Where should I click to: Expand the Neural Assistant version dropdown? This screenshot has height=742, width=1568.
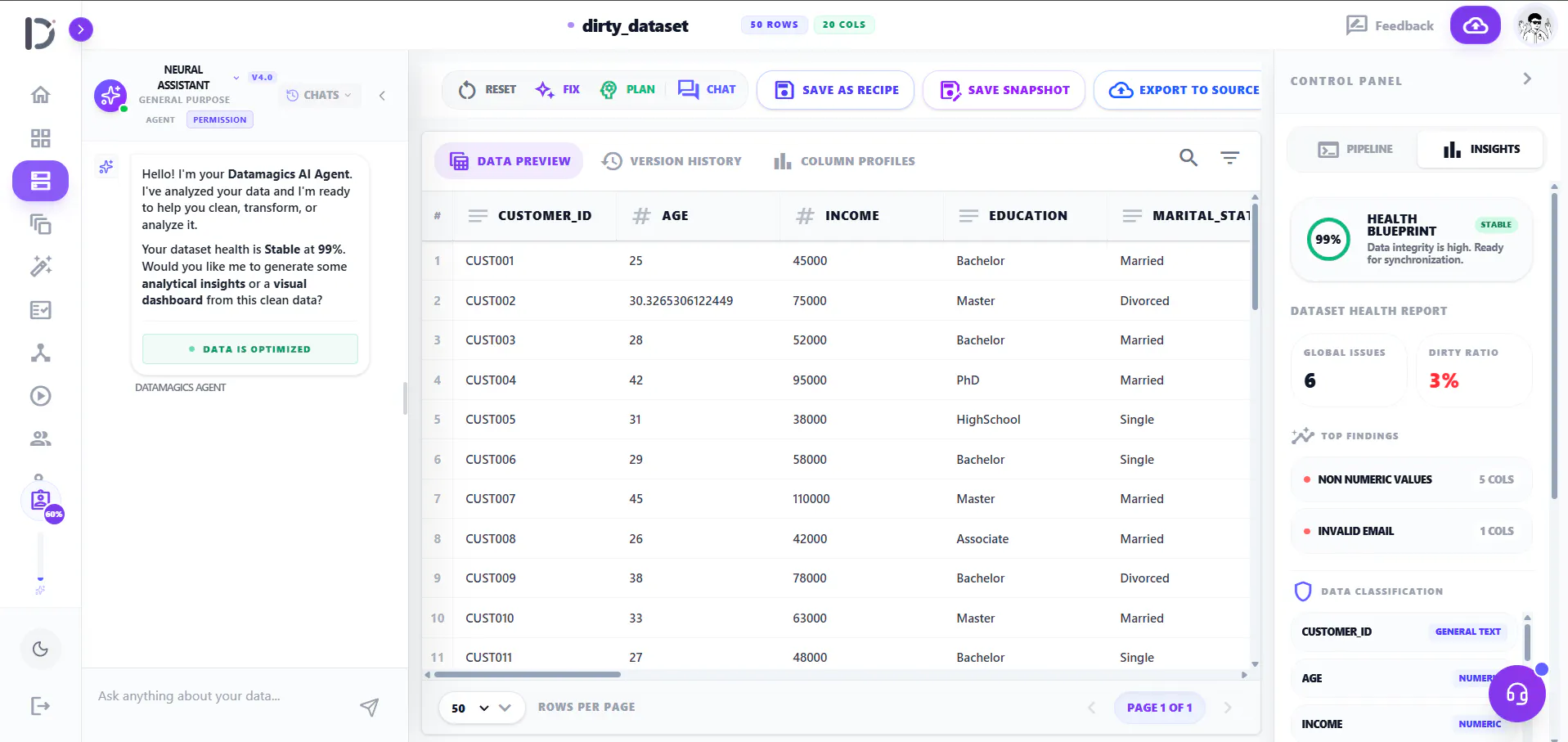[x=236, y=78]
